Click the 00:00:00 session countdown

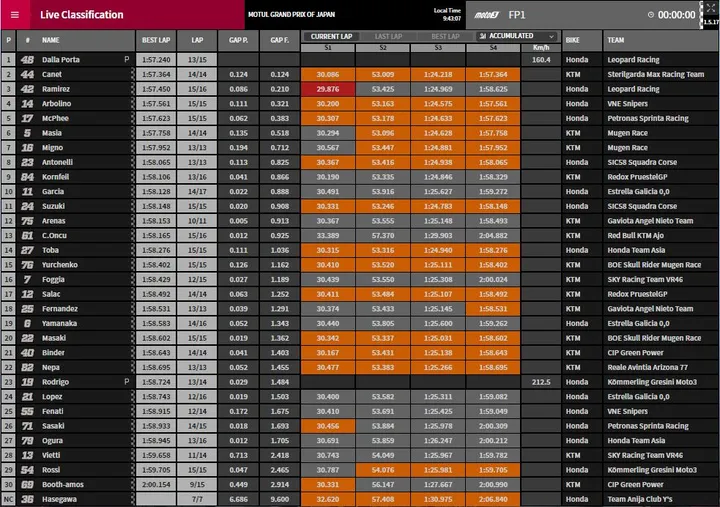tap(676, 15)
